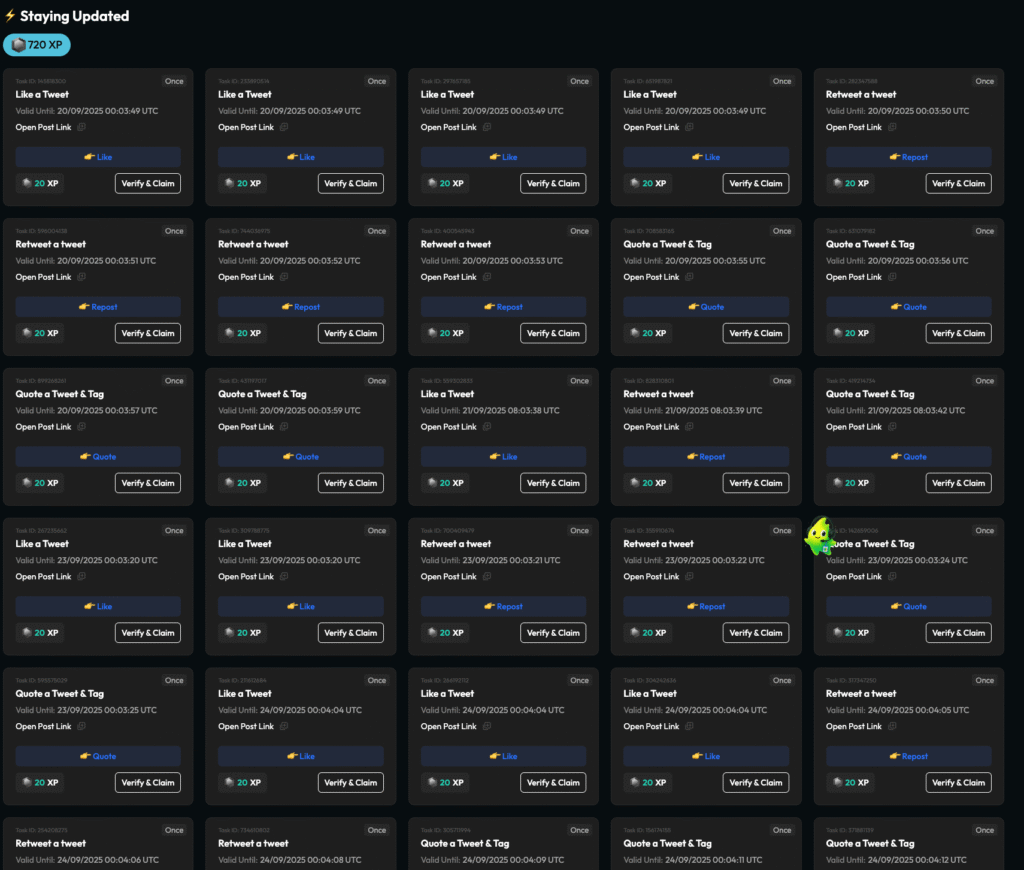The height and width of the screenshot is (870, 1024).
Task: Copy link icon on like task expiring 21/09 08:03:38
Action: pyautogui.click(x=487, y=427)
